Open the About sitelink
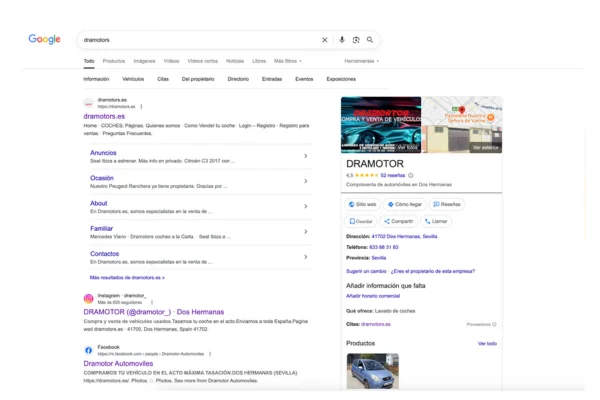This screenshot has width=600, height=400. click(98, 203)
